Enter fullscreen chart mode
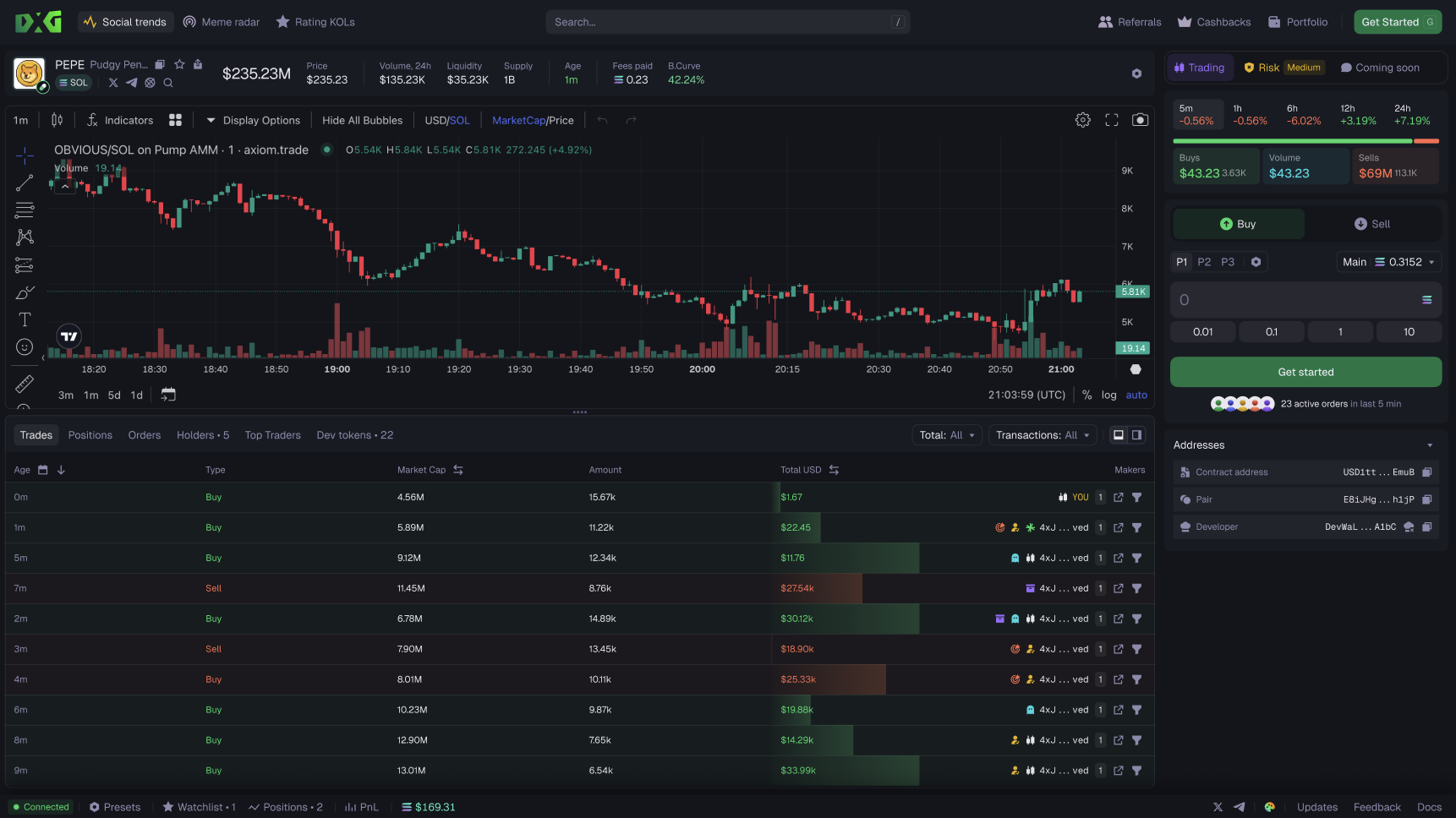Viewport: 1456px width, 818px height. 1111,120
